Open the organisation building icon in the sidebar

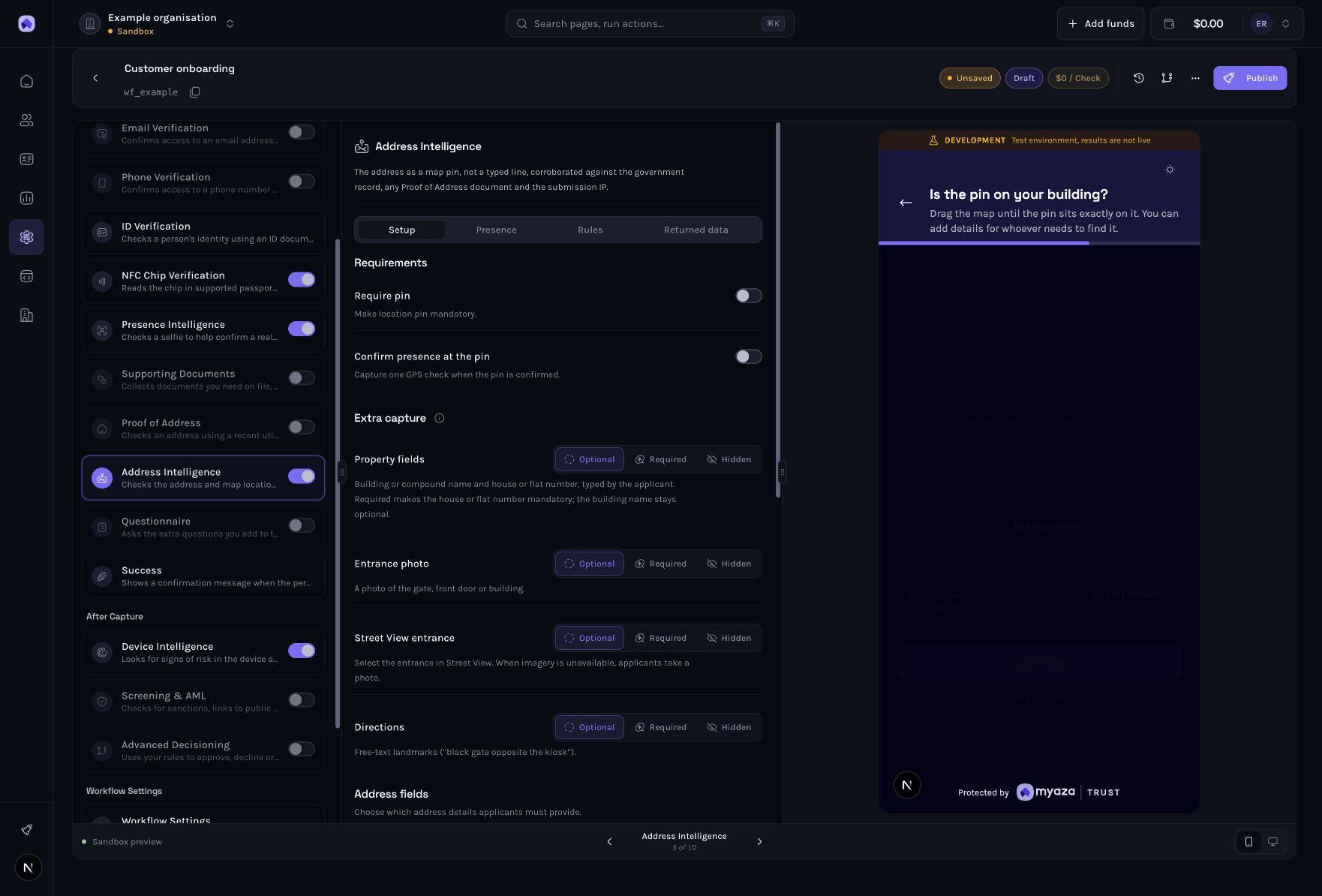26,315
